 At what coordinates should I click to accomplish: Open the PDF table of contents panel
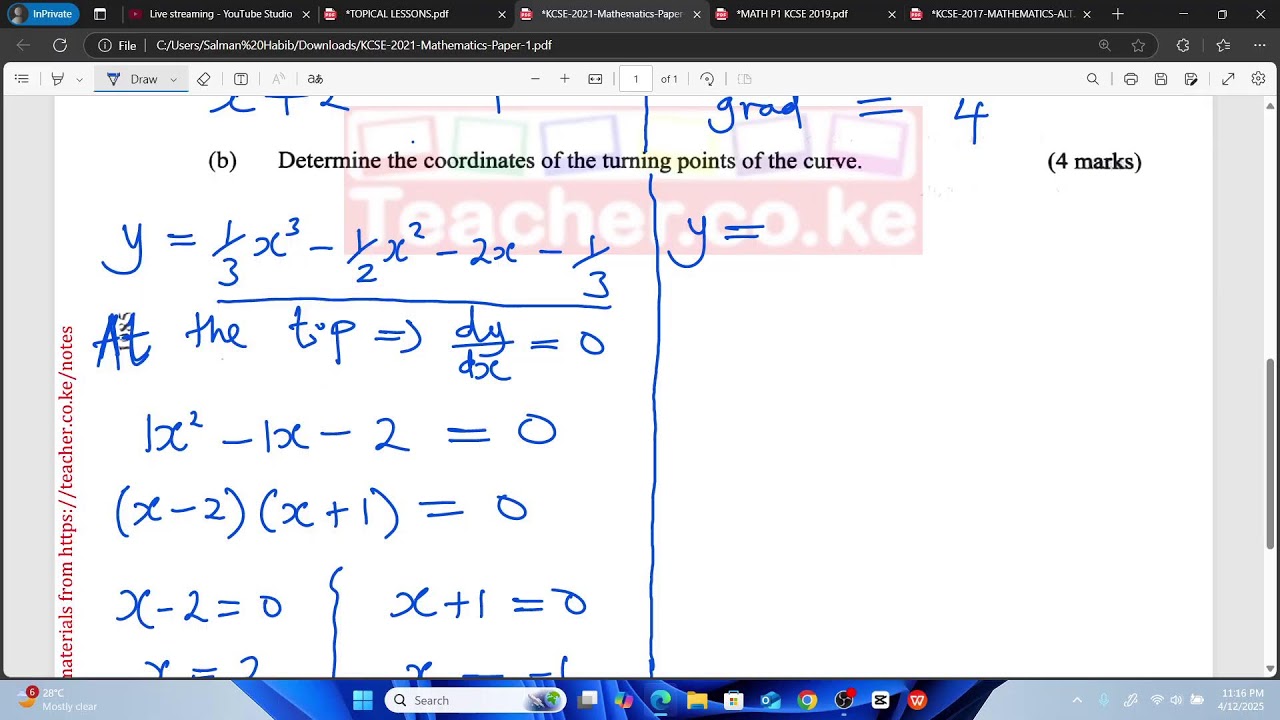pyautogui.click(x=22, y=79)
